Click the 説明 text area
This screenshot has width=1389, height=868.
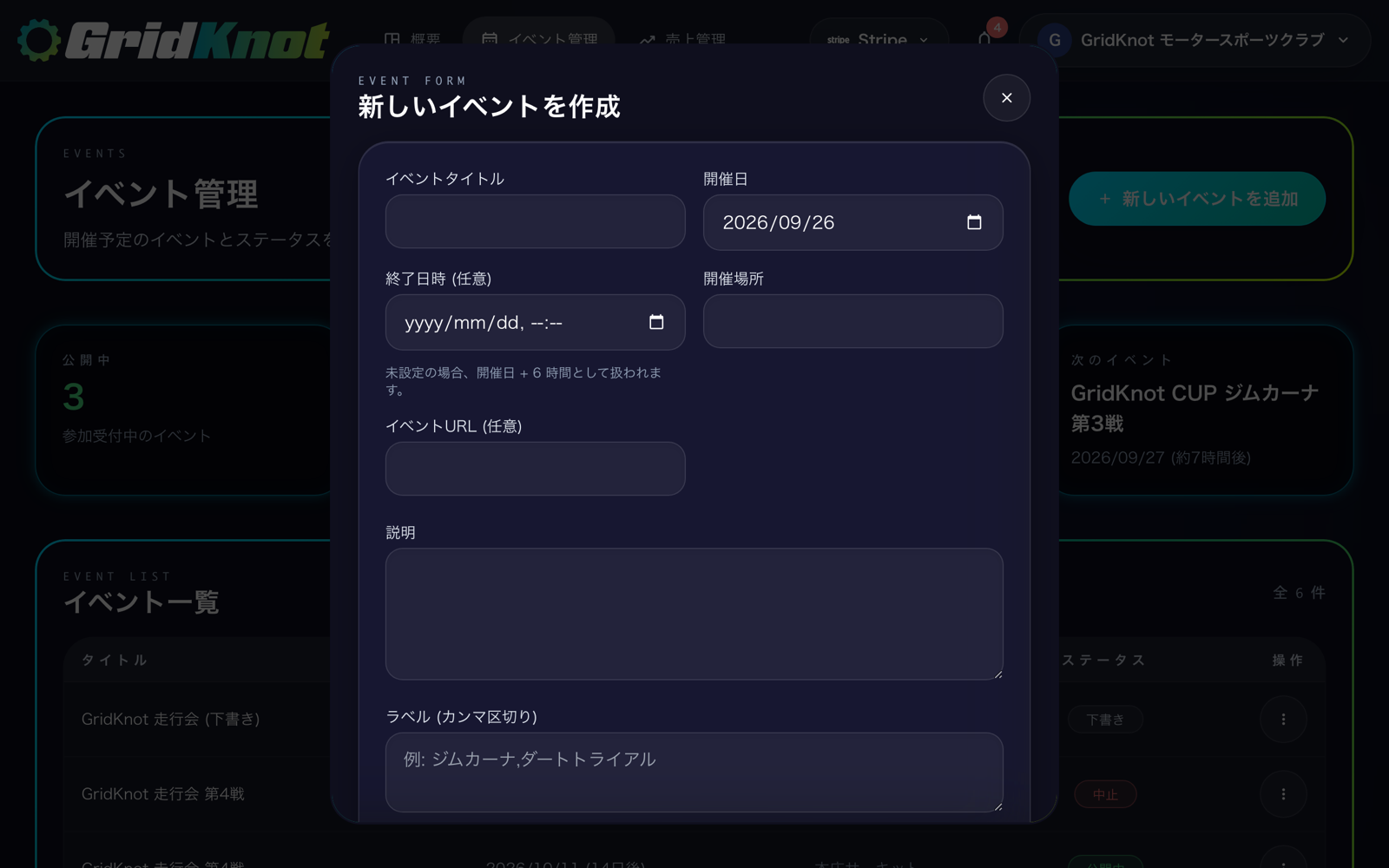click(694, 614)
